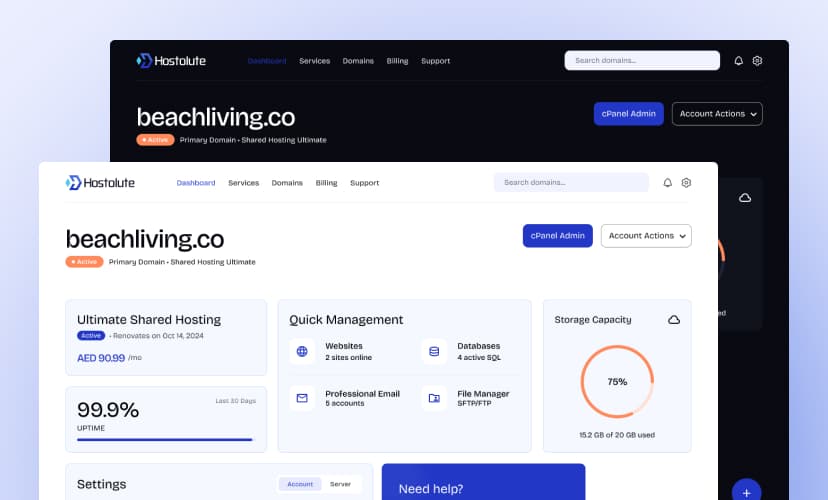
Task: Click the beachliving.co title in the dark window
Action: [215, 117]
